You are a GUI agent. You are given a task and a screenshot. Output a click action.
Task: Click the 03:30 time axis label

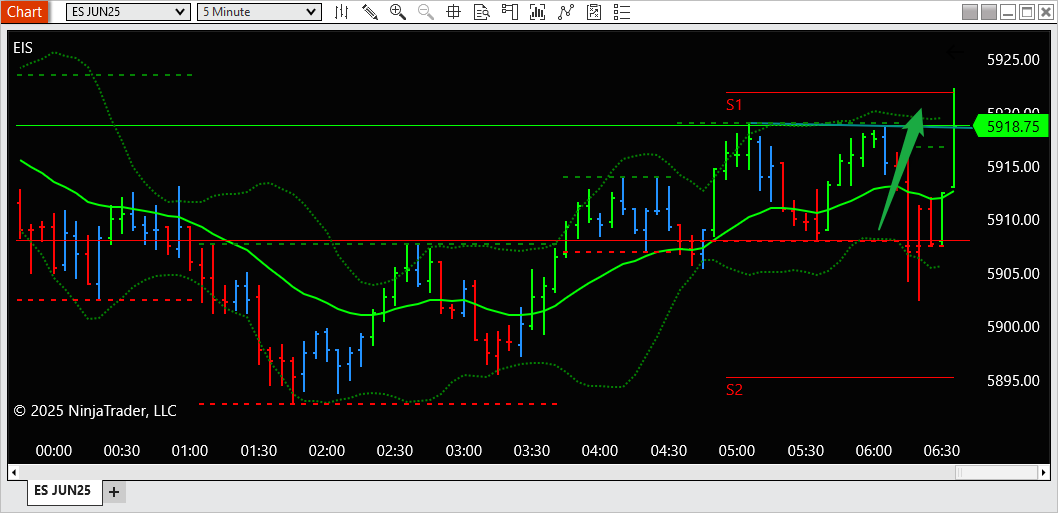[532, 450]
